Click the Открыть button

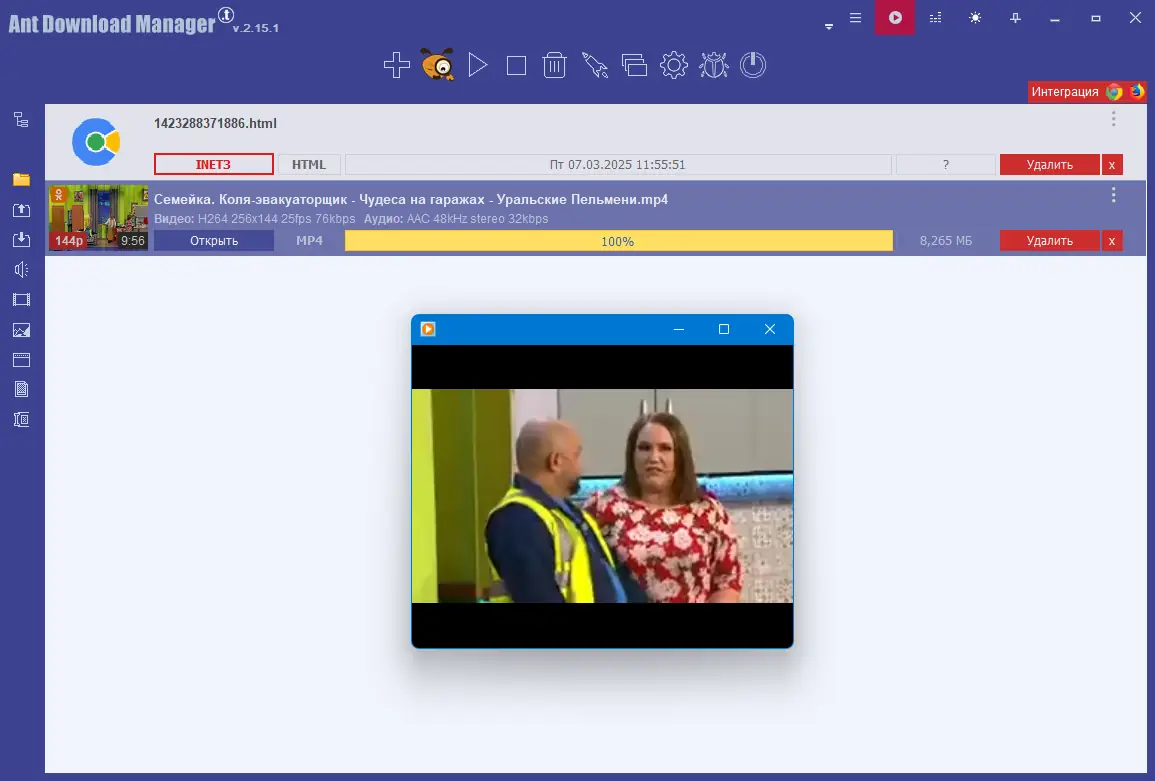click(214, 240)
